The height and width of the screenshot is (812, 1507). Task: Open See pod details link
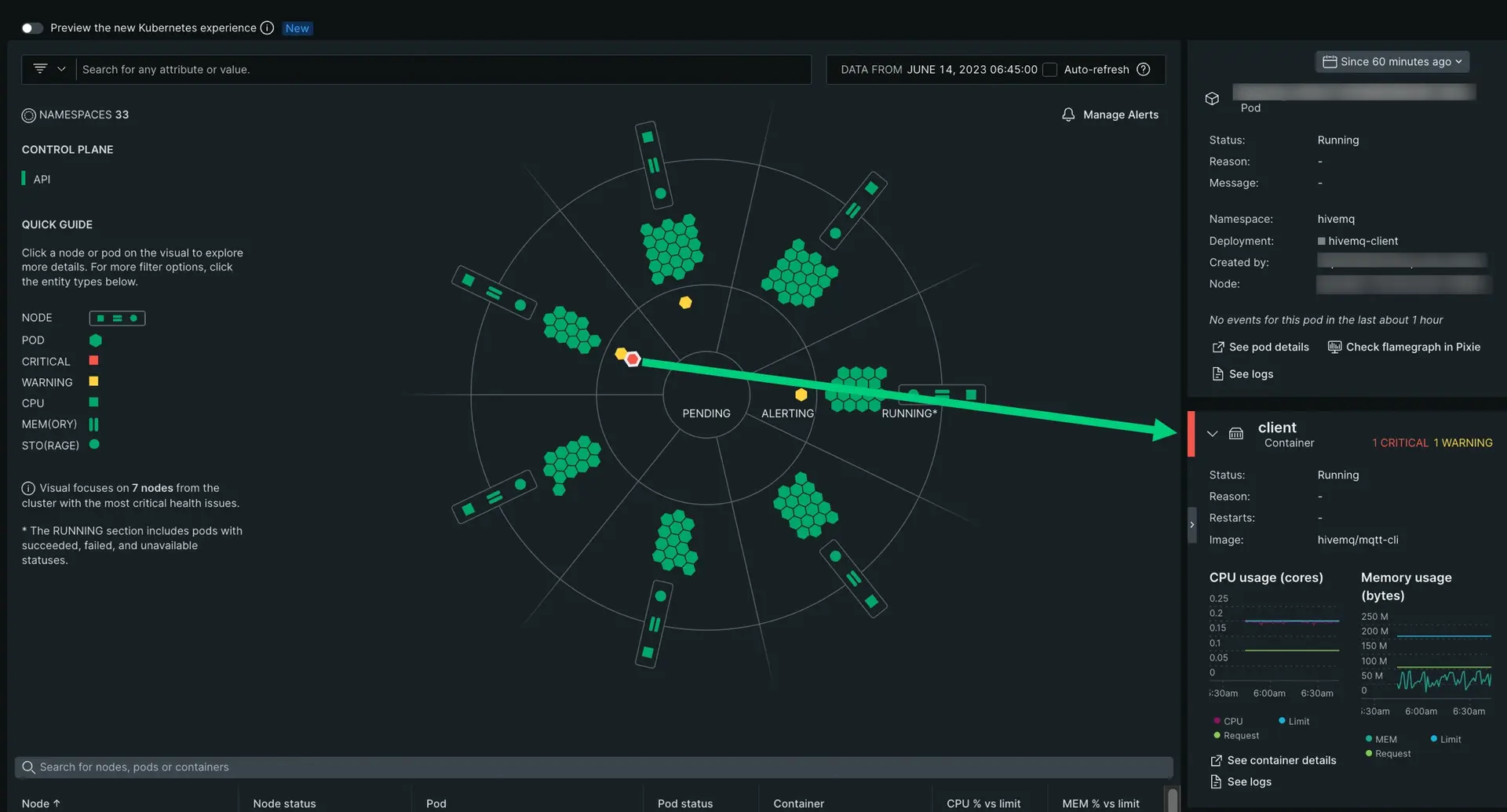point(1261,348)
